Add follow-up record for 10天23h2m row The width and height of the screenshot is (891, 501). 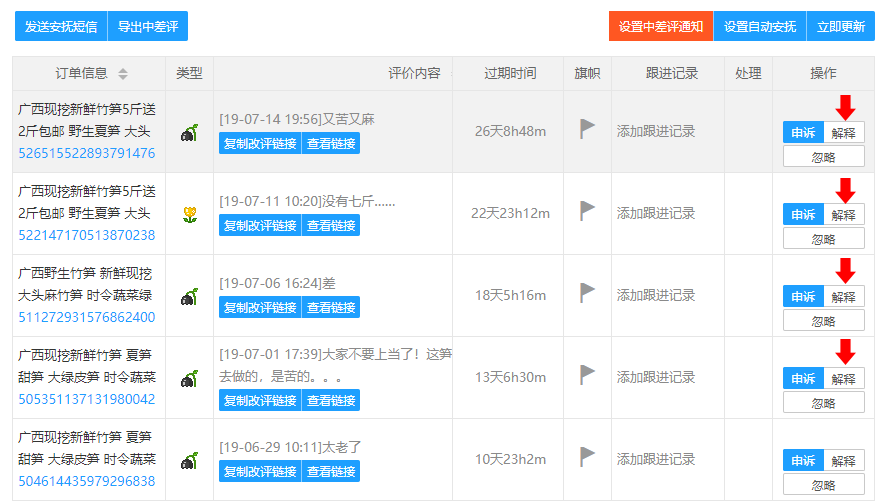coord(656,459)
